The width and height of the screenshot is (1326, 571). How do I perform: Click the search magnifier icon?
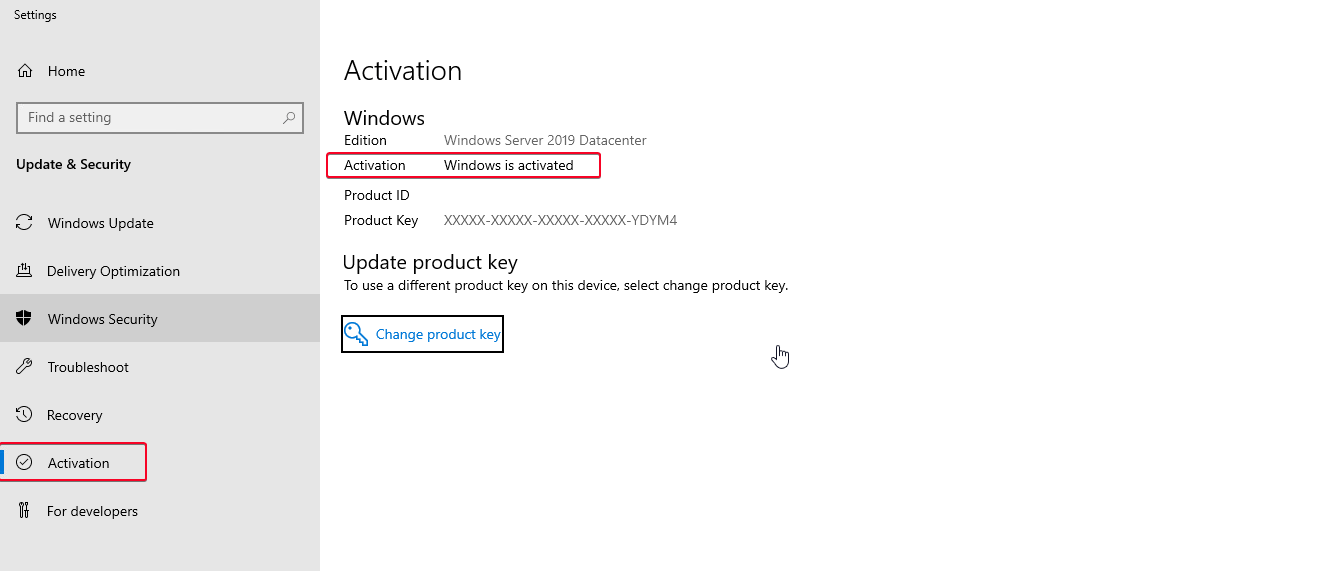(x=289, y=118)
